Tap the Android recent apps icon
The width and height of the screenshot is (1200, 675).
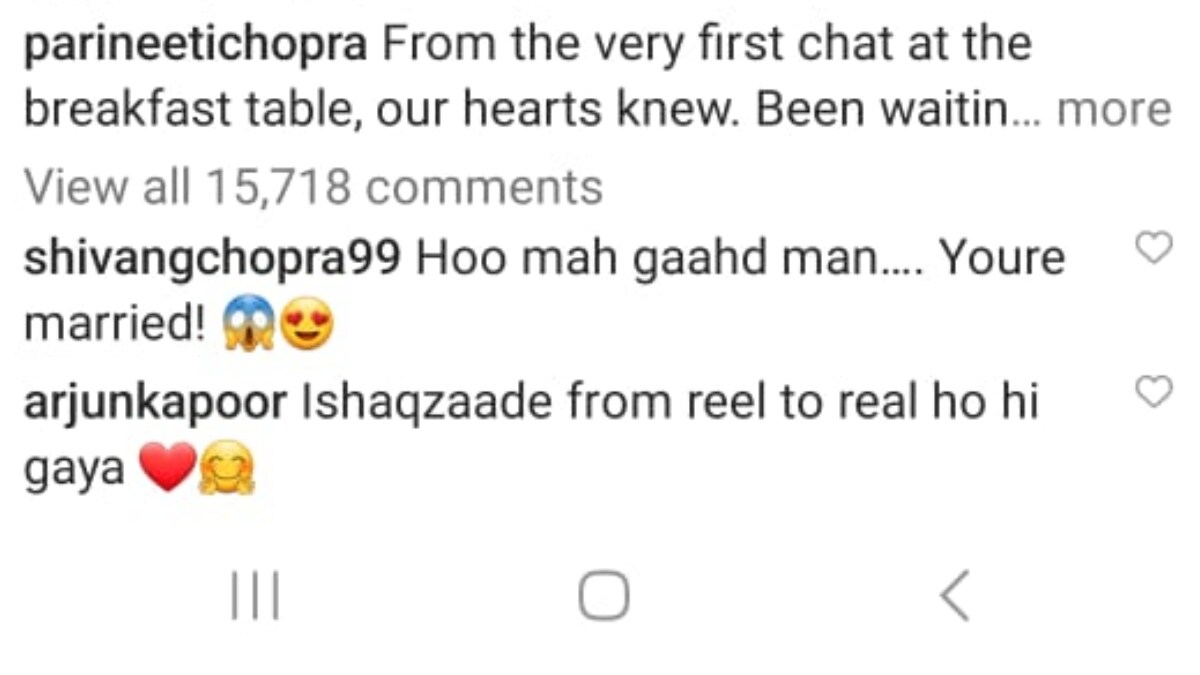coord(256,596)
